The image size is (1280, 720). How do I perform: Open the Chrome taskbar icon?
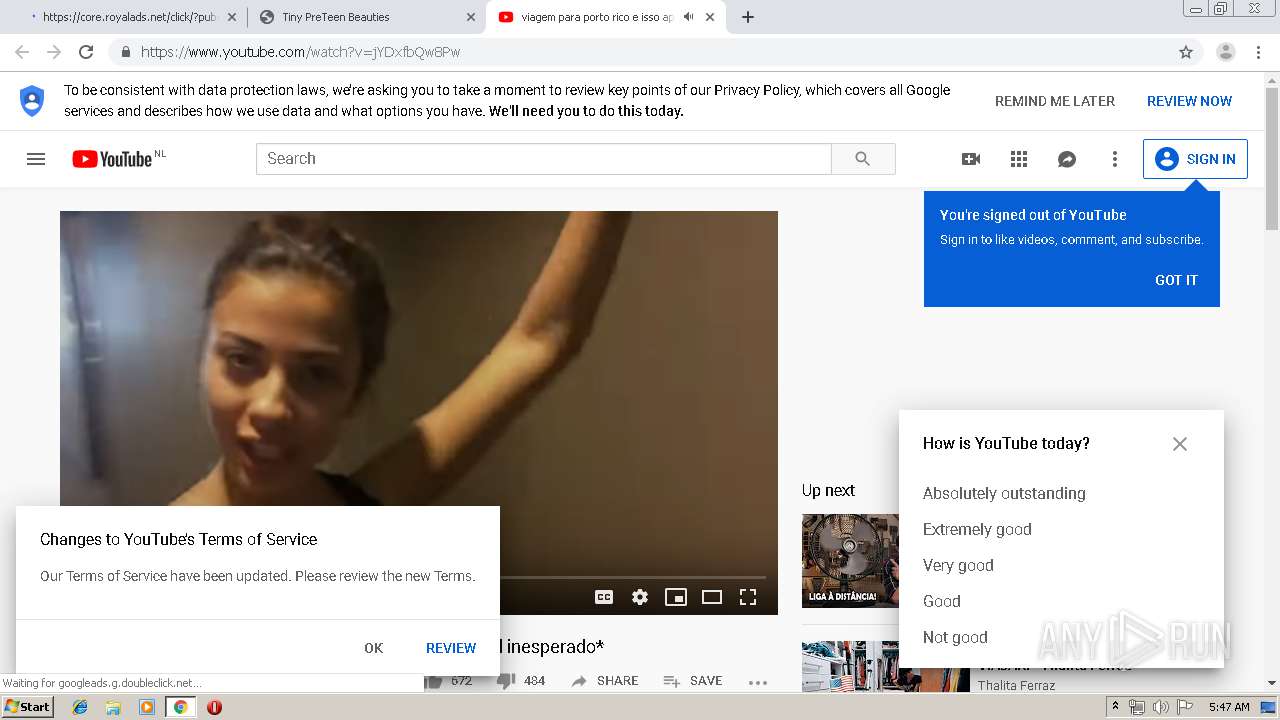pyautogui.click(x=181, y=707)
